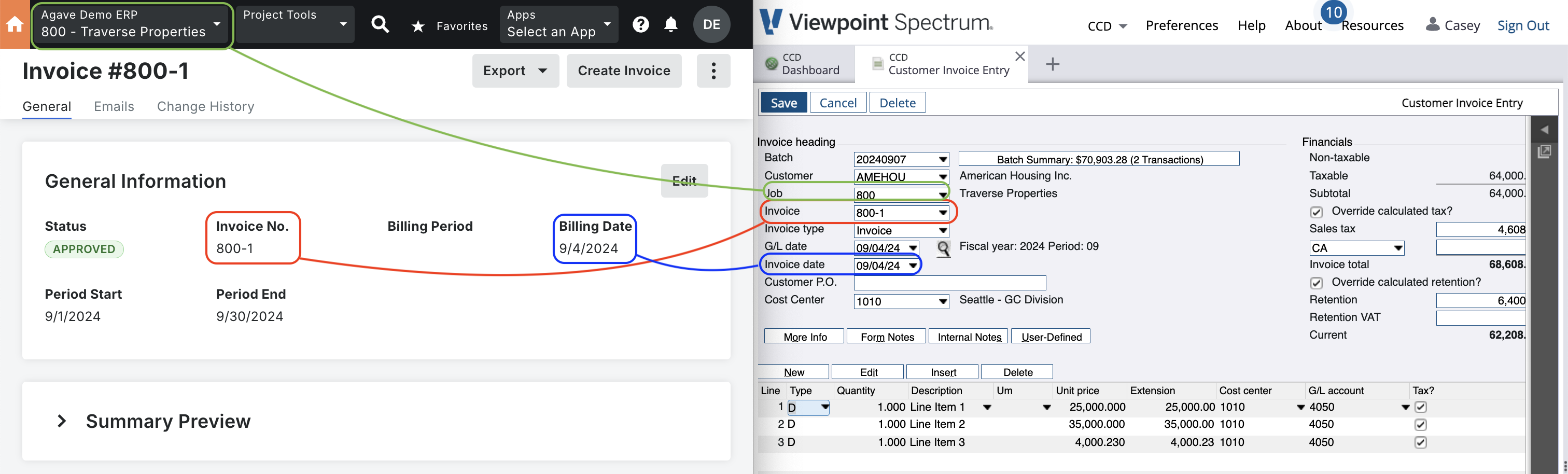The width and height of the screenshot is (1568, 474).
Task: Switch to the General tab
Action: click(x=47, y=106)
